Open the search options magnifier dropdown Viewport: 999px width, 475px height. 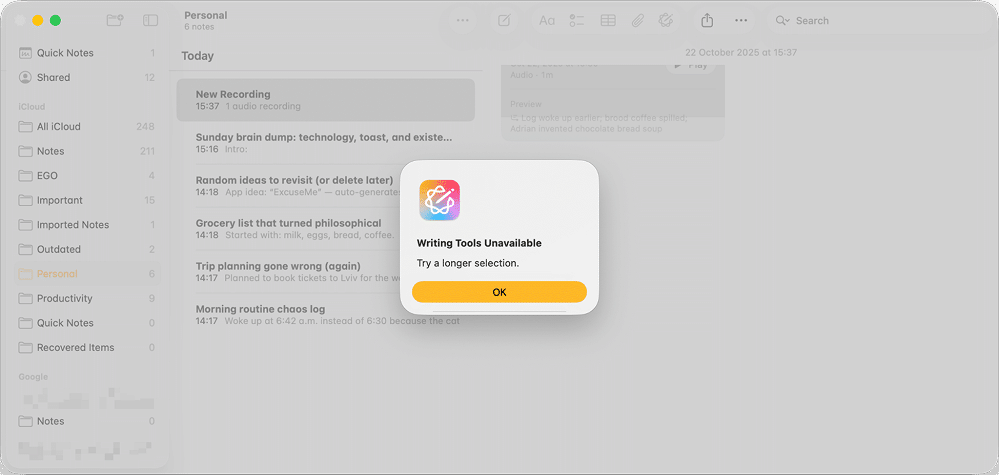click(x=783, y=20)
